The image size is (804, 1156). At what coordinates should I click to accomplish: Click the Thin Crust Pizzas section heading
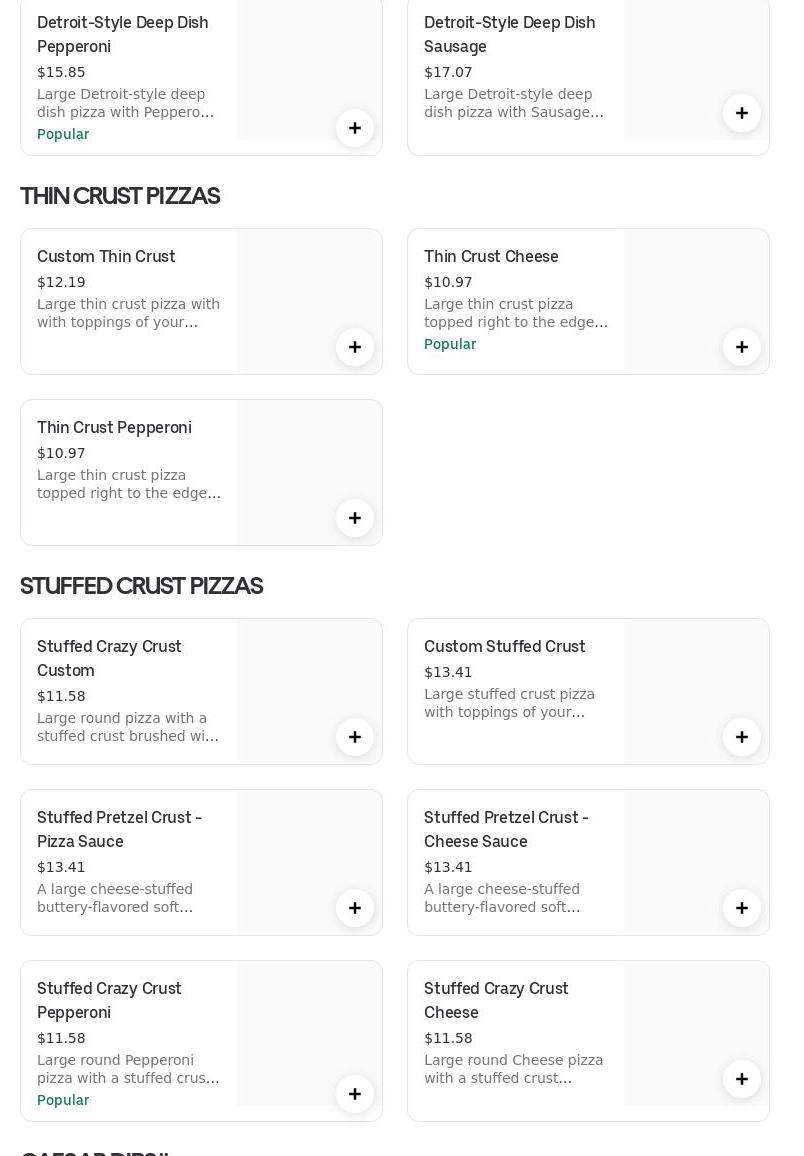120,196
